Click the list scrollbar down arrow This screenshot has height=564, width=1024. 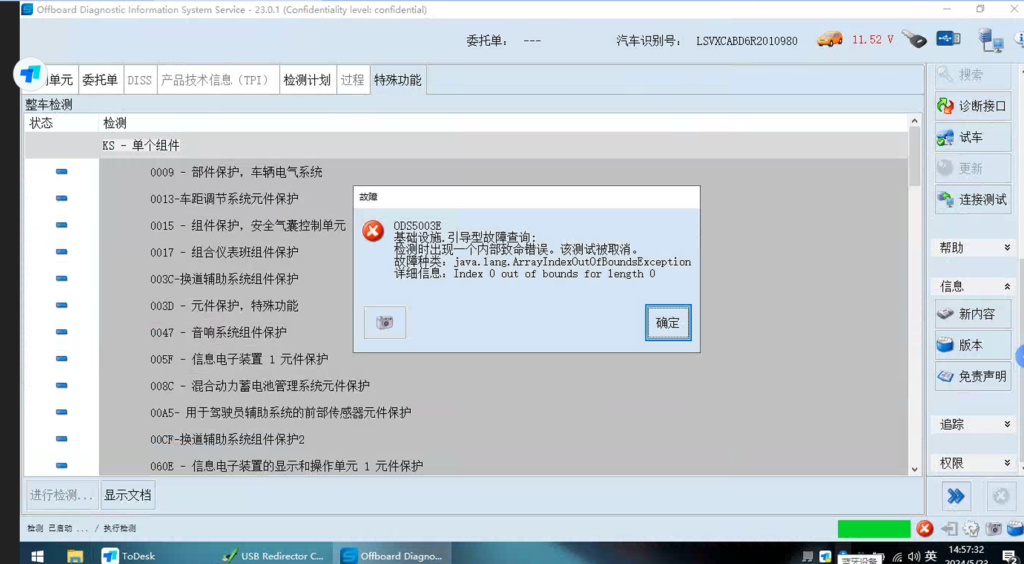(914, 469)
